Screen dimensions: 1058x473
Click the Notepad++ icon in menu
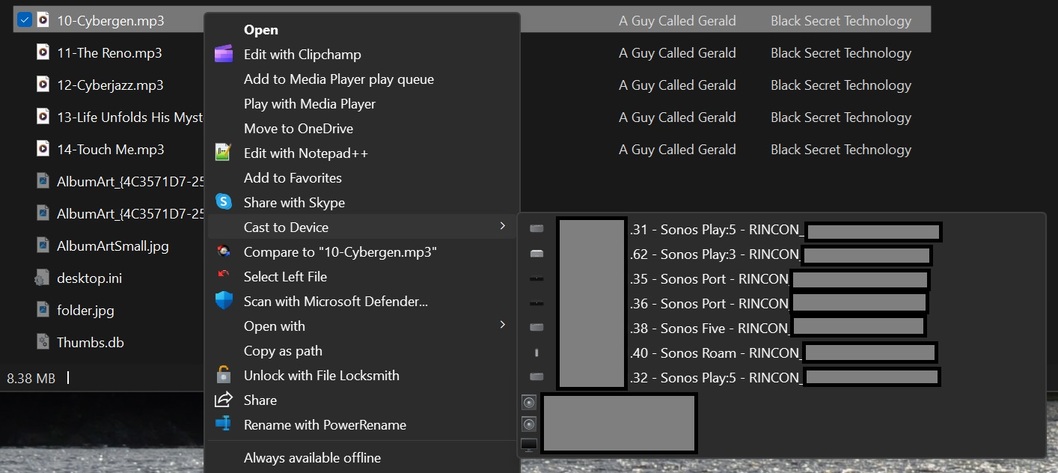[224, 153]
